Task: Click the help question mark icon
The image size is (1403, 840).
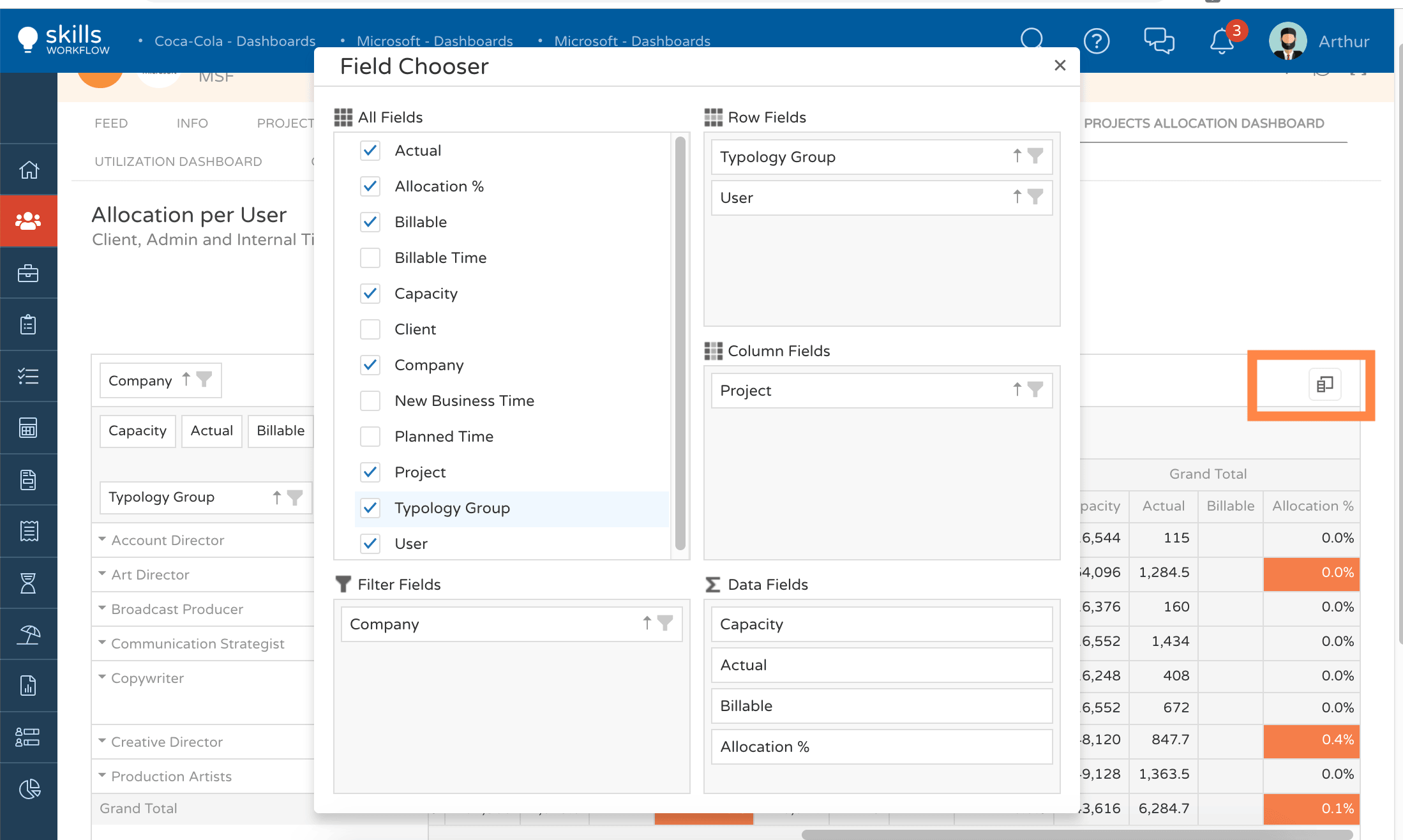Action: point(1097,41)
